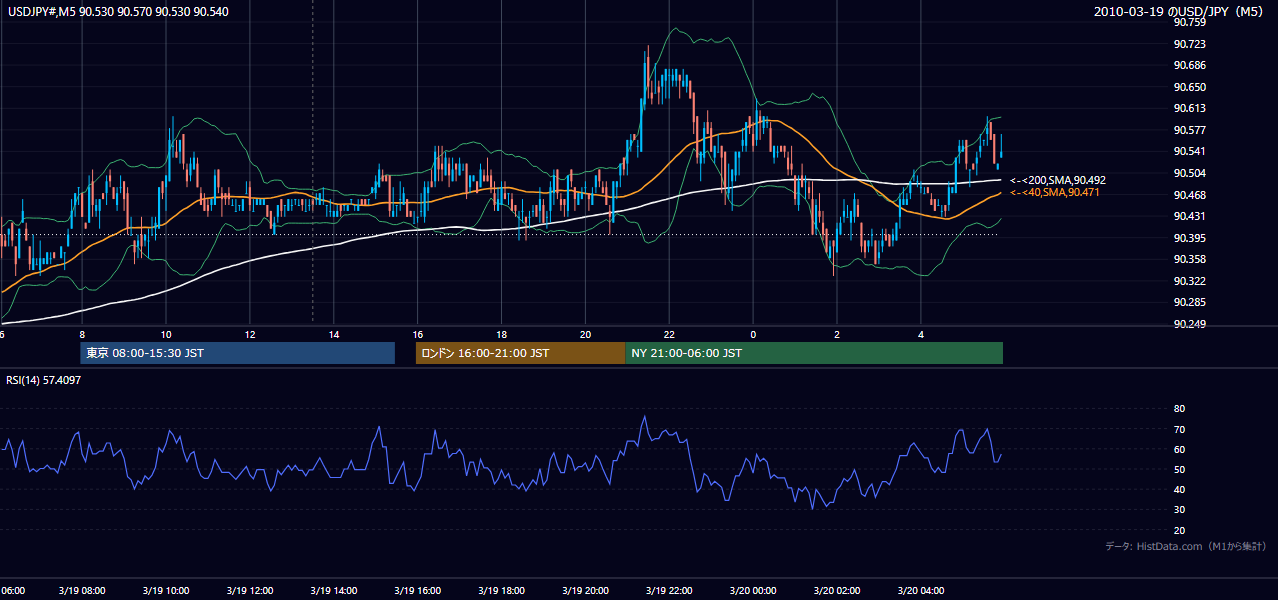Click the 90.723 price axis label
Screen dimensions: 1278x600
click(x=1189, y=44)
